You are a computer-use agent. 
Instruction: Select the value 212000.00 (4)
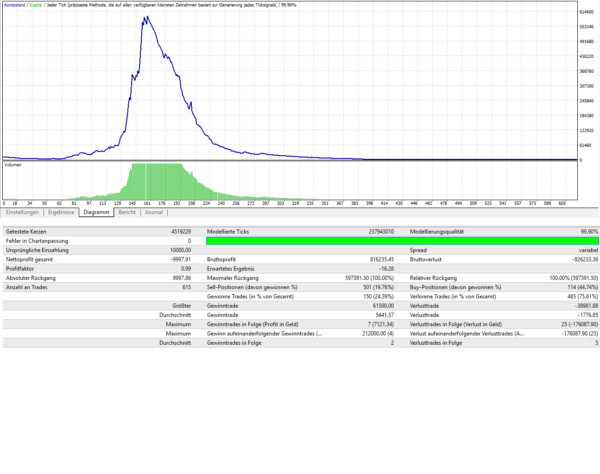(x=378, y=334)
